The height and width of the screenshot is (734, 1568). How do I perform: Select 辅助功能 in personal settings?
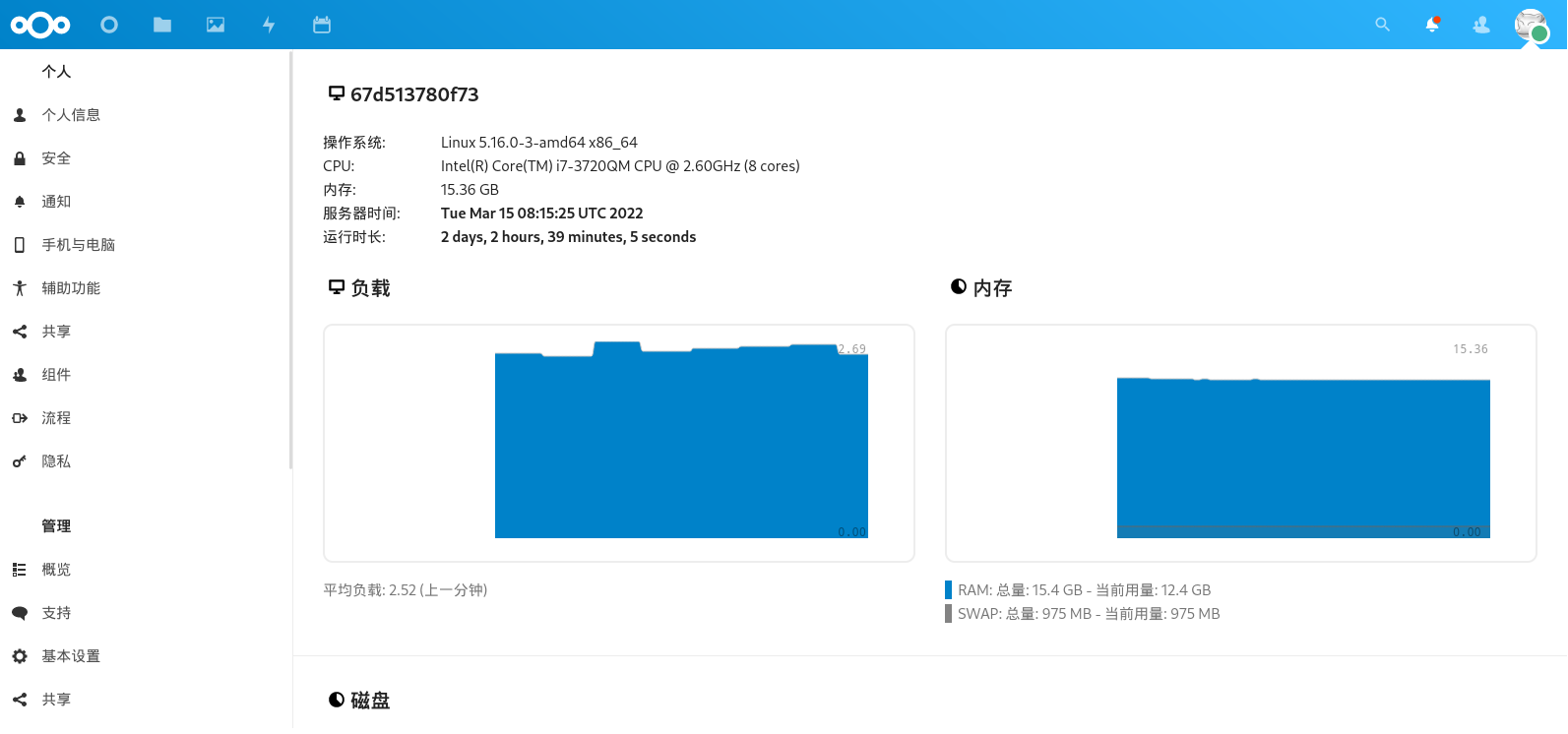coord(71,288)
